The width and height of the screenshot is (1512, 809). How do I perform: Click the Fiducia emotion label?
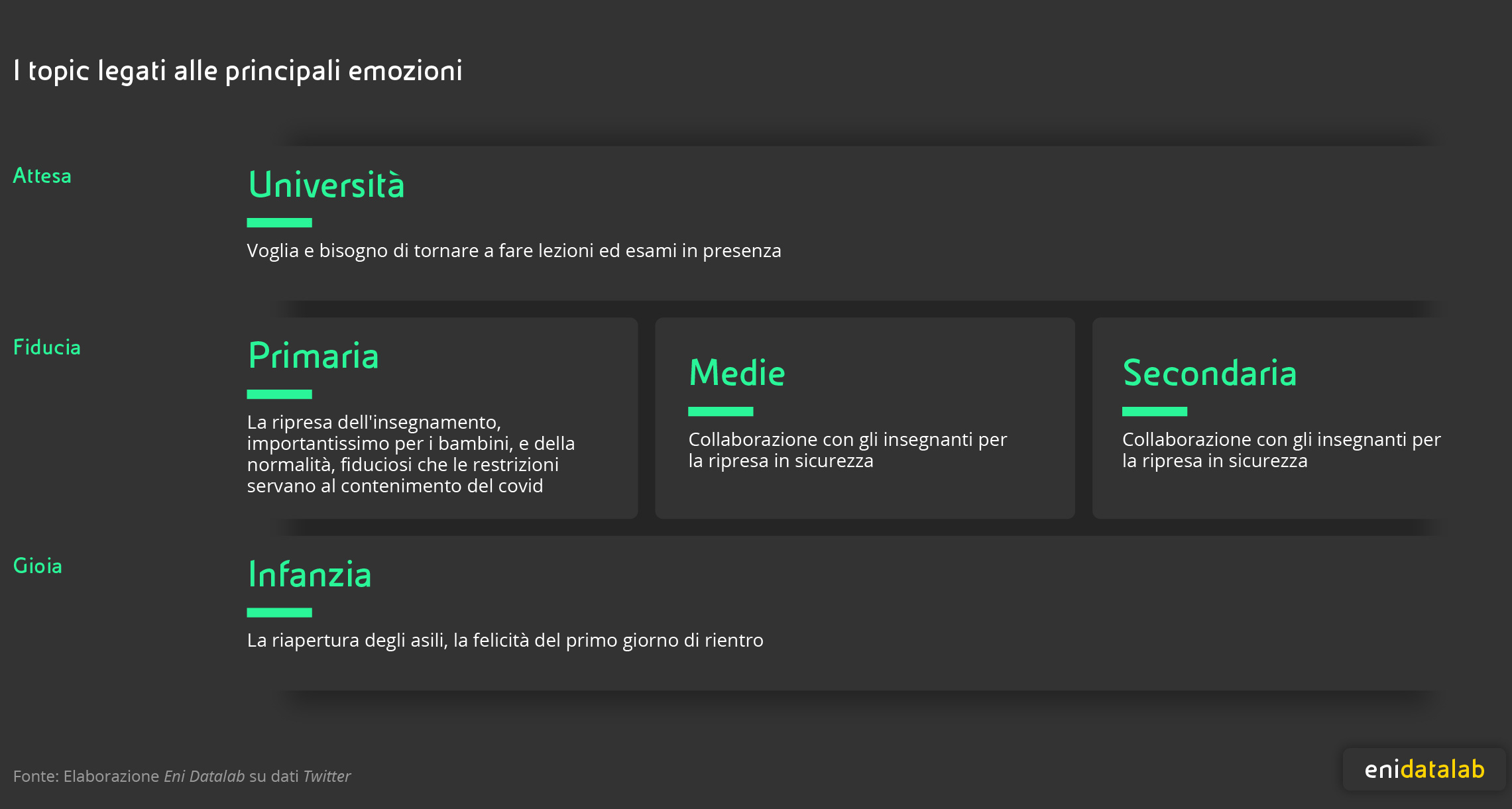click(x=47, y=347)
